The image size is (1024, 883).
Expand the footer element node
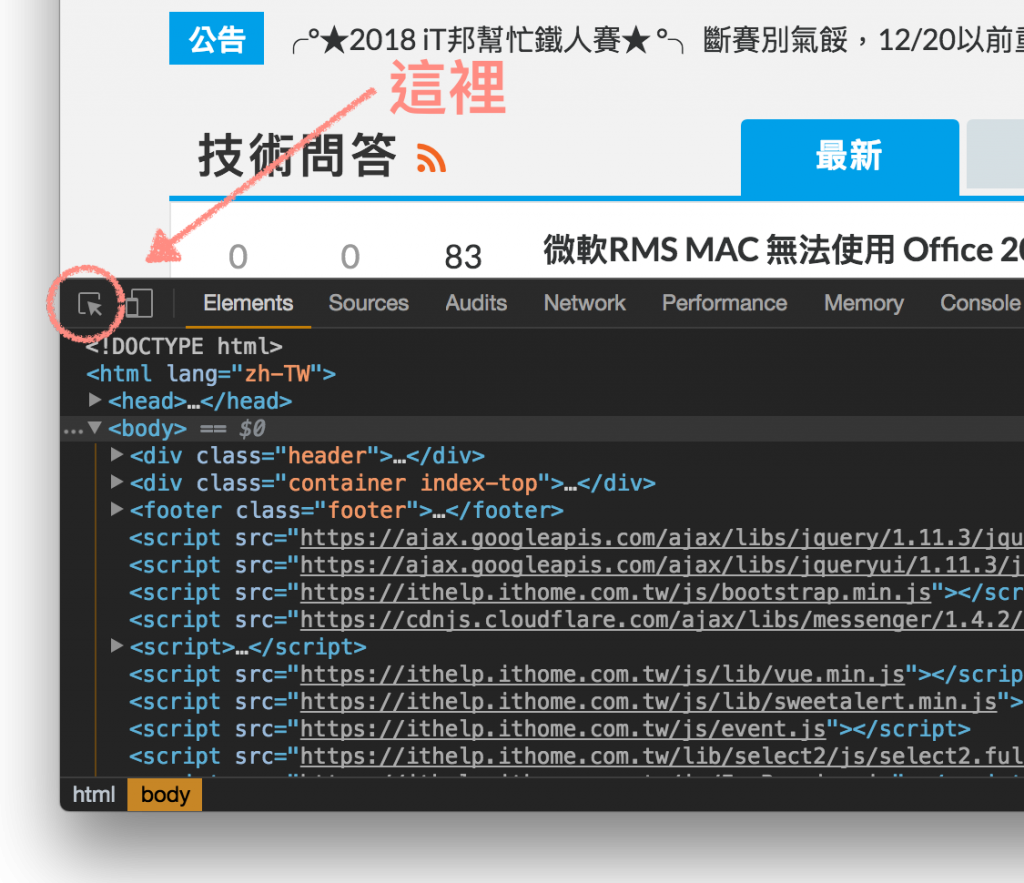coord(117,509)
